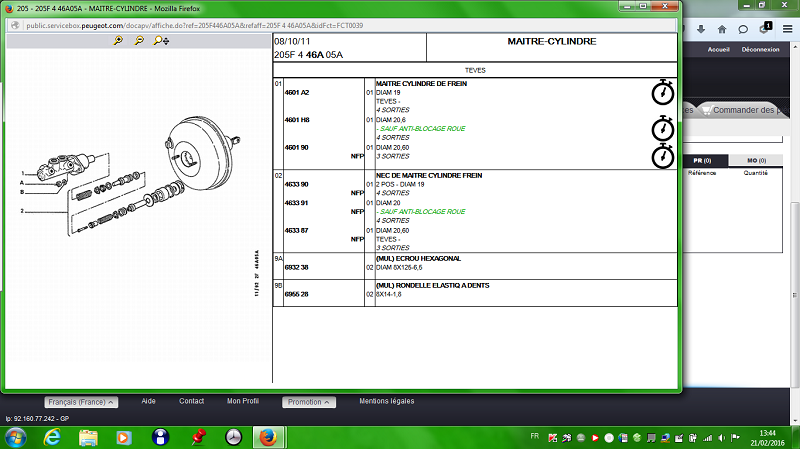
Task: Click network signal icon in system tray
Action: click(708, 438)
